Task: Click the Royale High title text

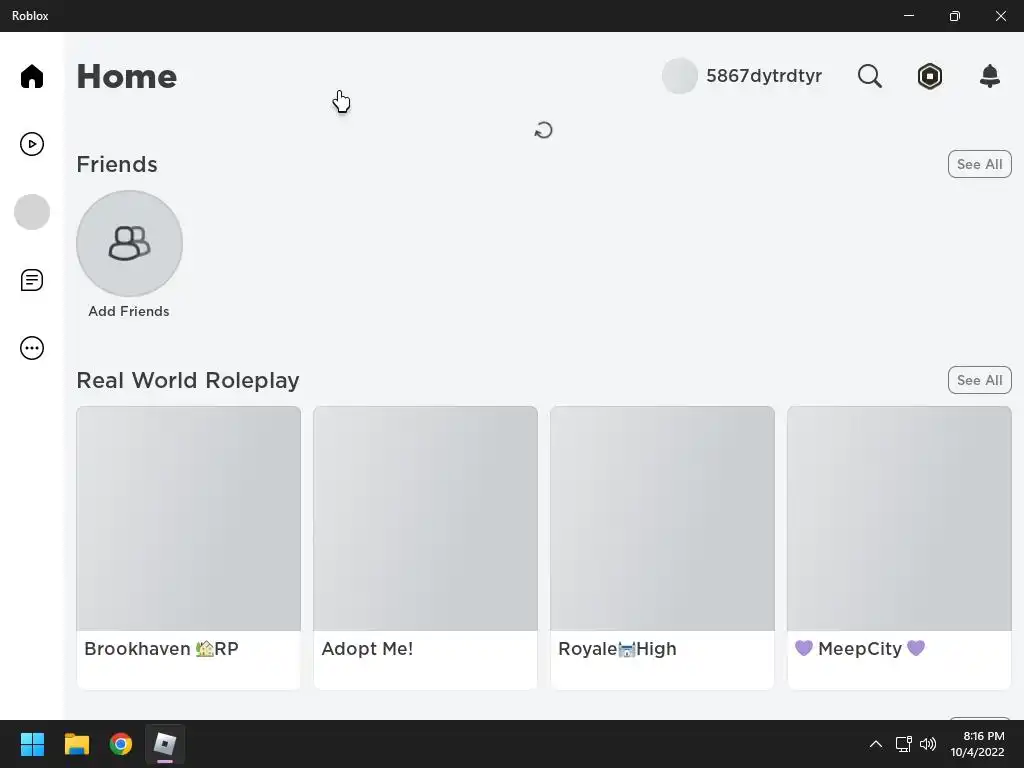Action: (x=617, y=648)
